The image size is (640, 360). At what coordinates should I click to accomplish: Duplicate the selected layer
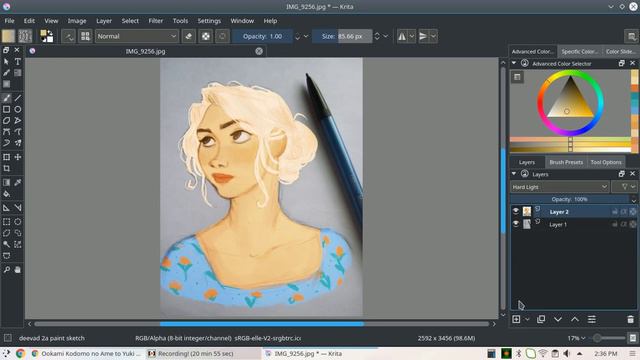541,319
